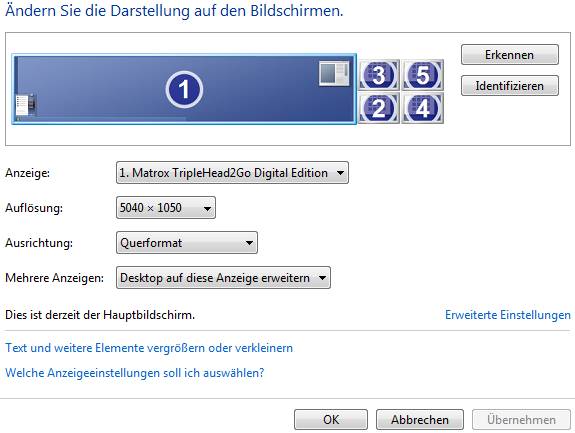Click the Identifizieren button

(510, 85)
